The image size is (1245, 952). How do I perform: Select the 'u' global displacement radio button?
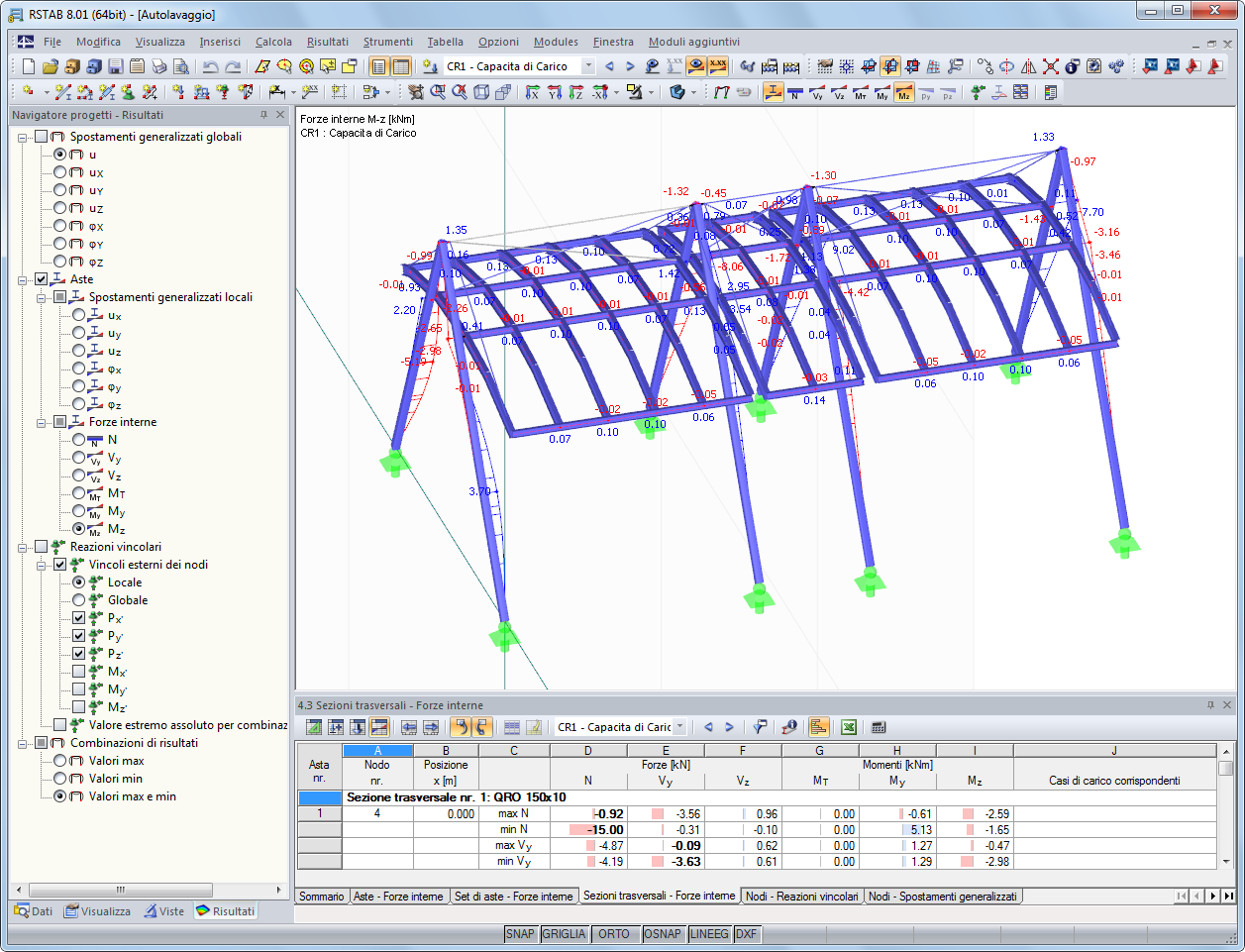[x=60, y=155]
